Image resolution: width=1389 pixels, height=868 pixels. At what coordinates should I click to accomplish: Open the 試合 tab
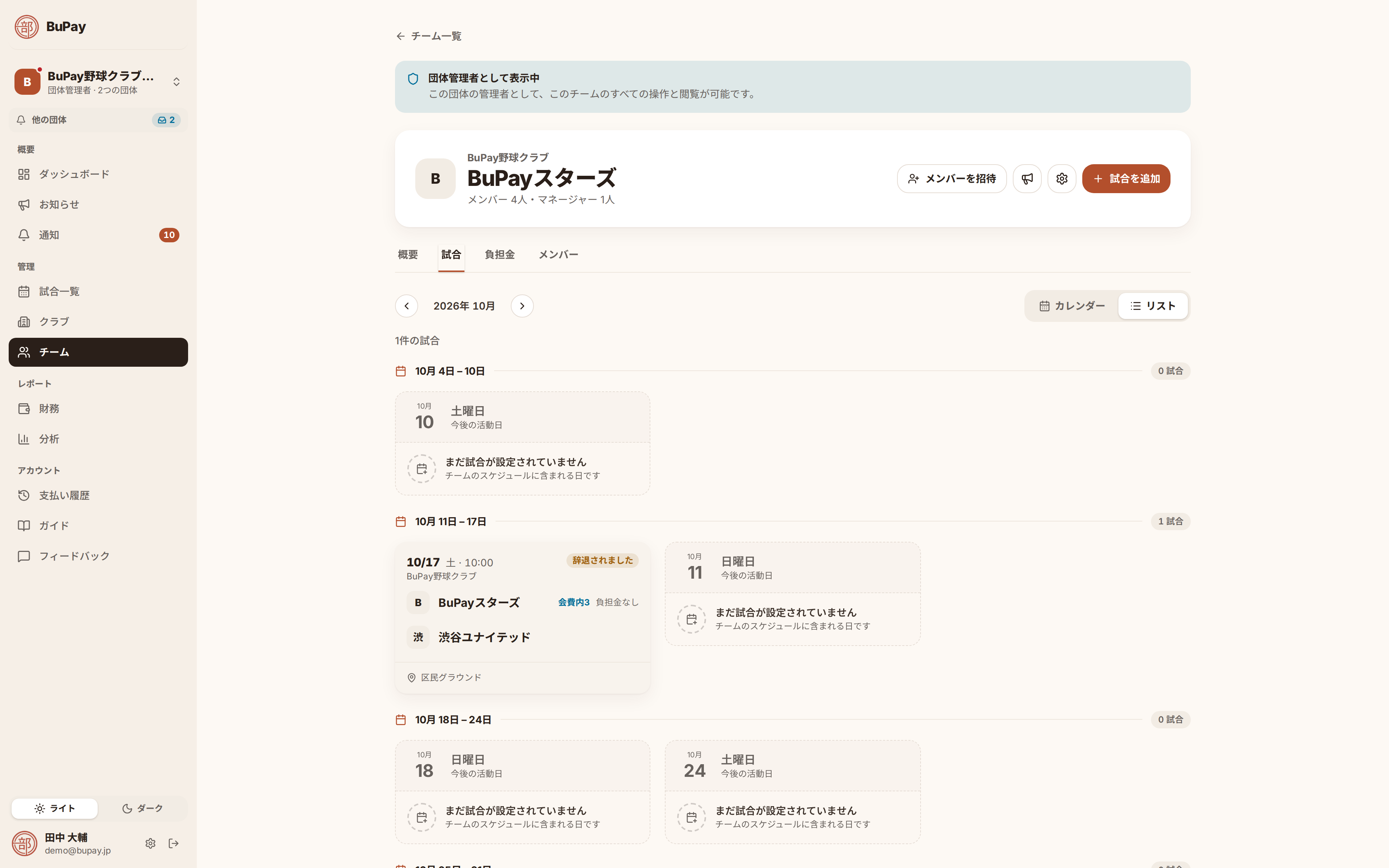point(451,255)
